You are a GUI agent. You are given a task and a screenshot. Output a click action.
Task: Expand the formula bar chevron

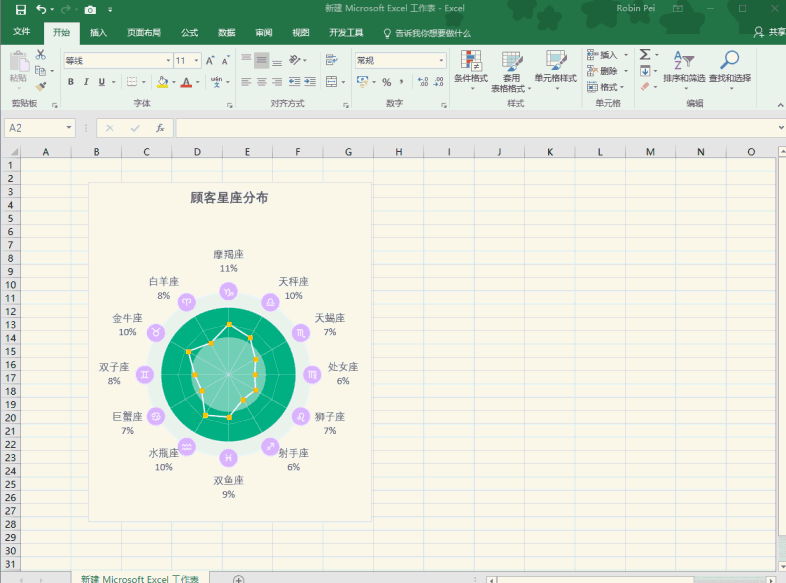click(781, 128)
